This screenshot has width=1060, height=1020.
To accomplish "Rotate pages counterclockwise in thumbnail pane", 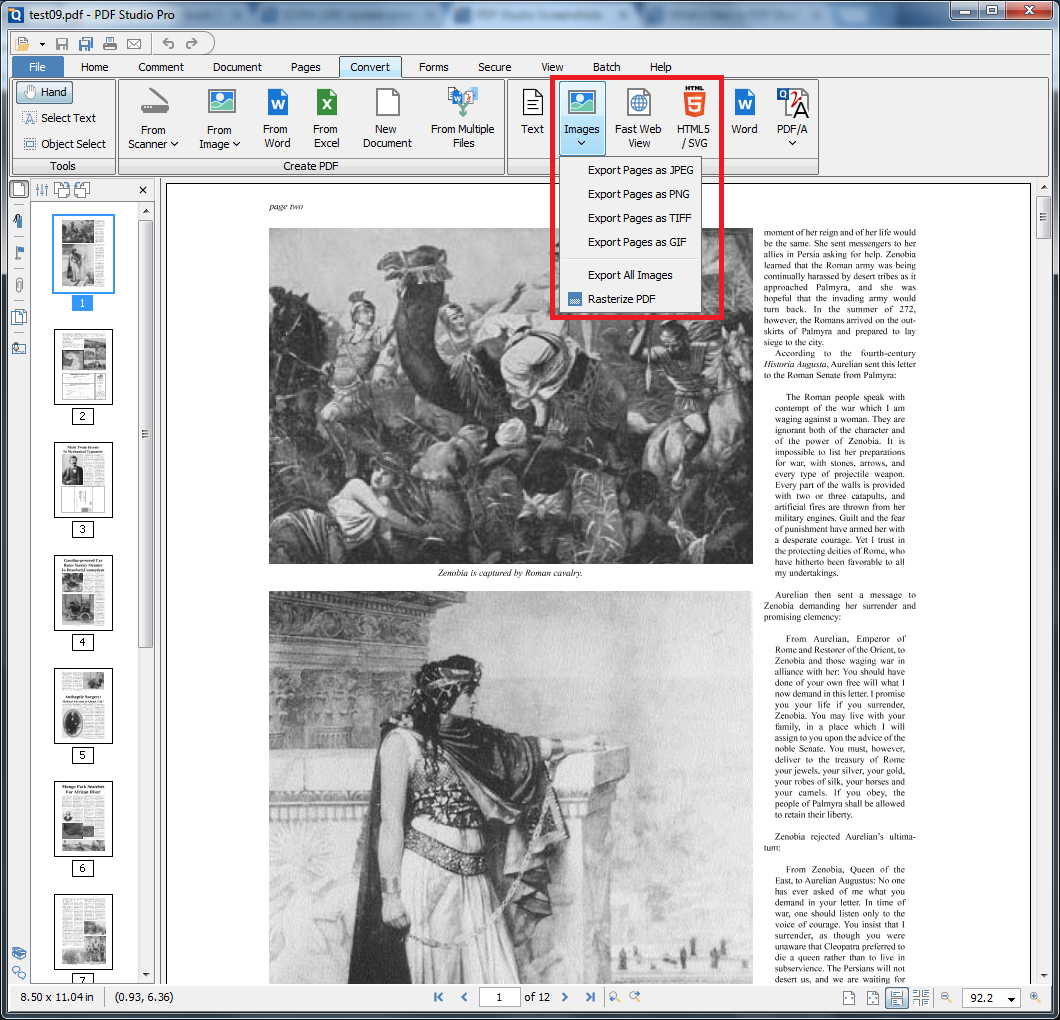I will [x=82, y=190].
